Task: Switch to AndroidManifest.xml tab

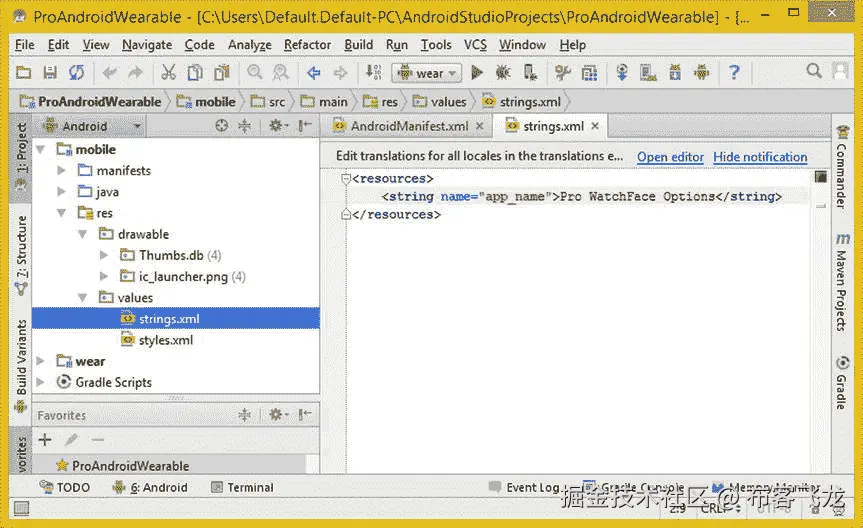Action: pyautogui.click(x=409, y=126)
